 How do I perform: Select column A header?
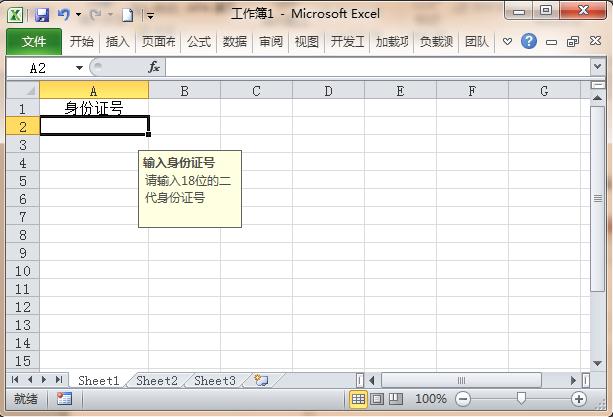(94, 90)
